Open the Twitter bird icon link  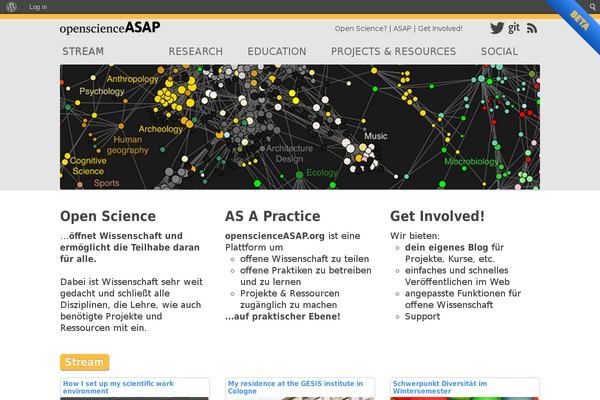497,28
